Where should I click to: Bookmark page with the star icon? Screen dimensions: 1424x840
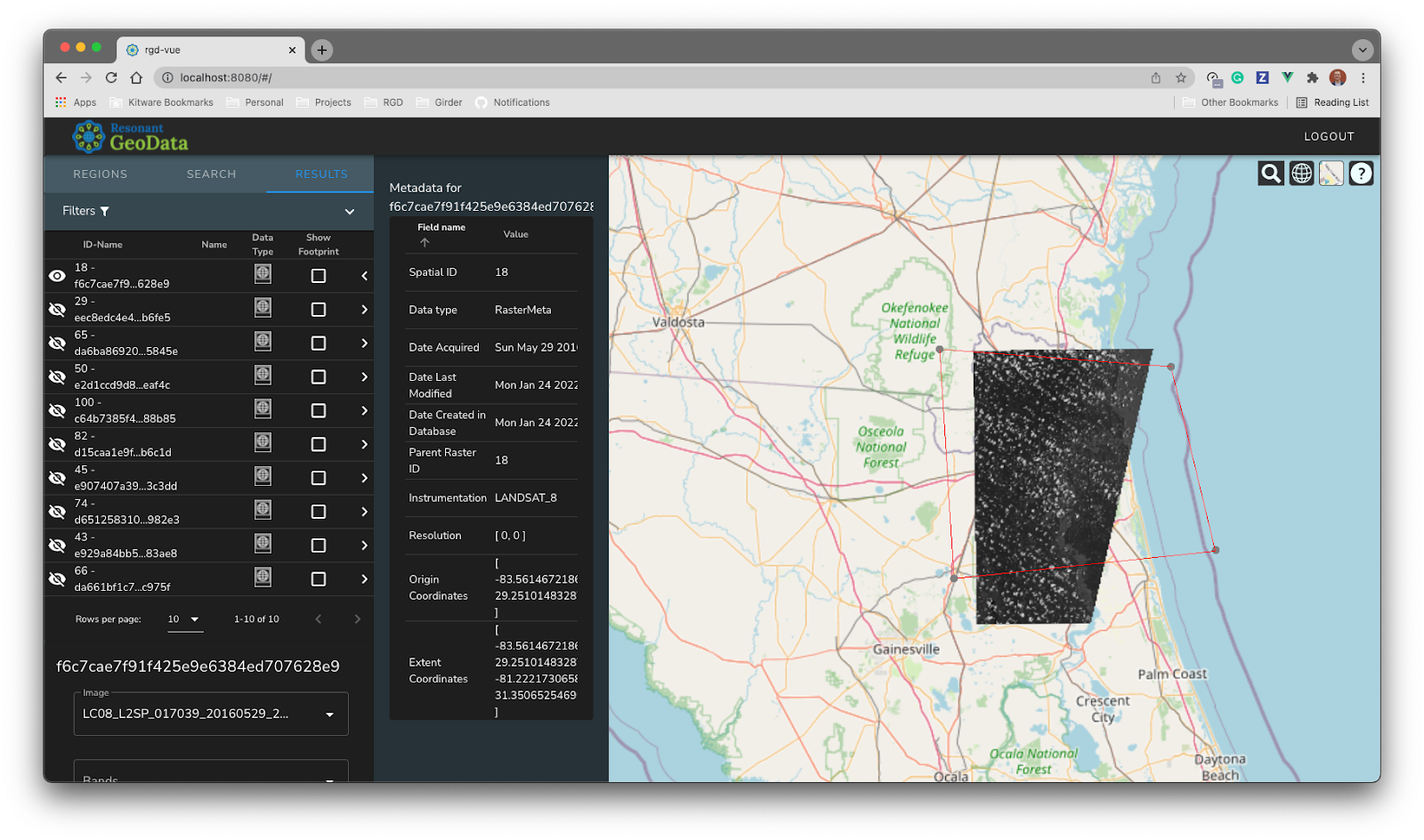coord(1181,77)
